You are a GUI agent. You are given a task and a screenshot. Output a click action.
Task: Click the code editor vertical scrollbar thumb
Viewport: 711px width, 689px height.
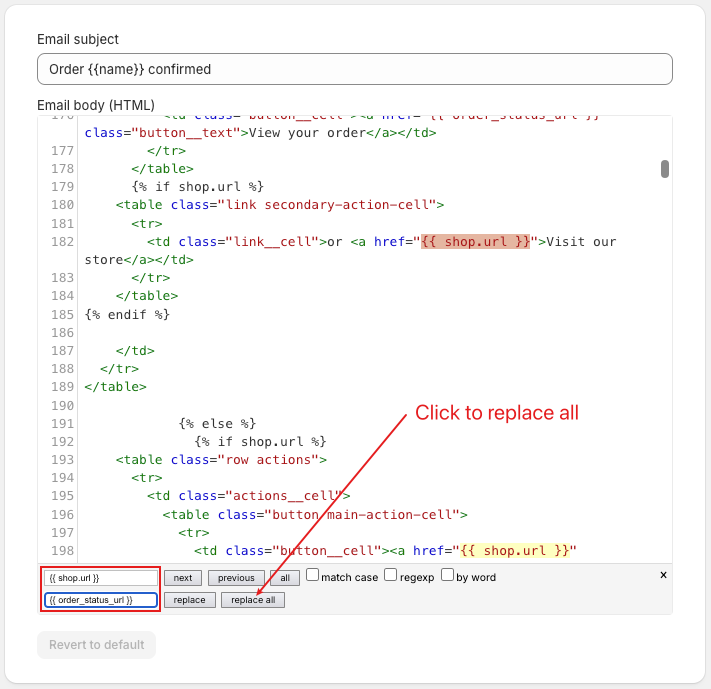click(x=665, y=169)
